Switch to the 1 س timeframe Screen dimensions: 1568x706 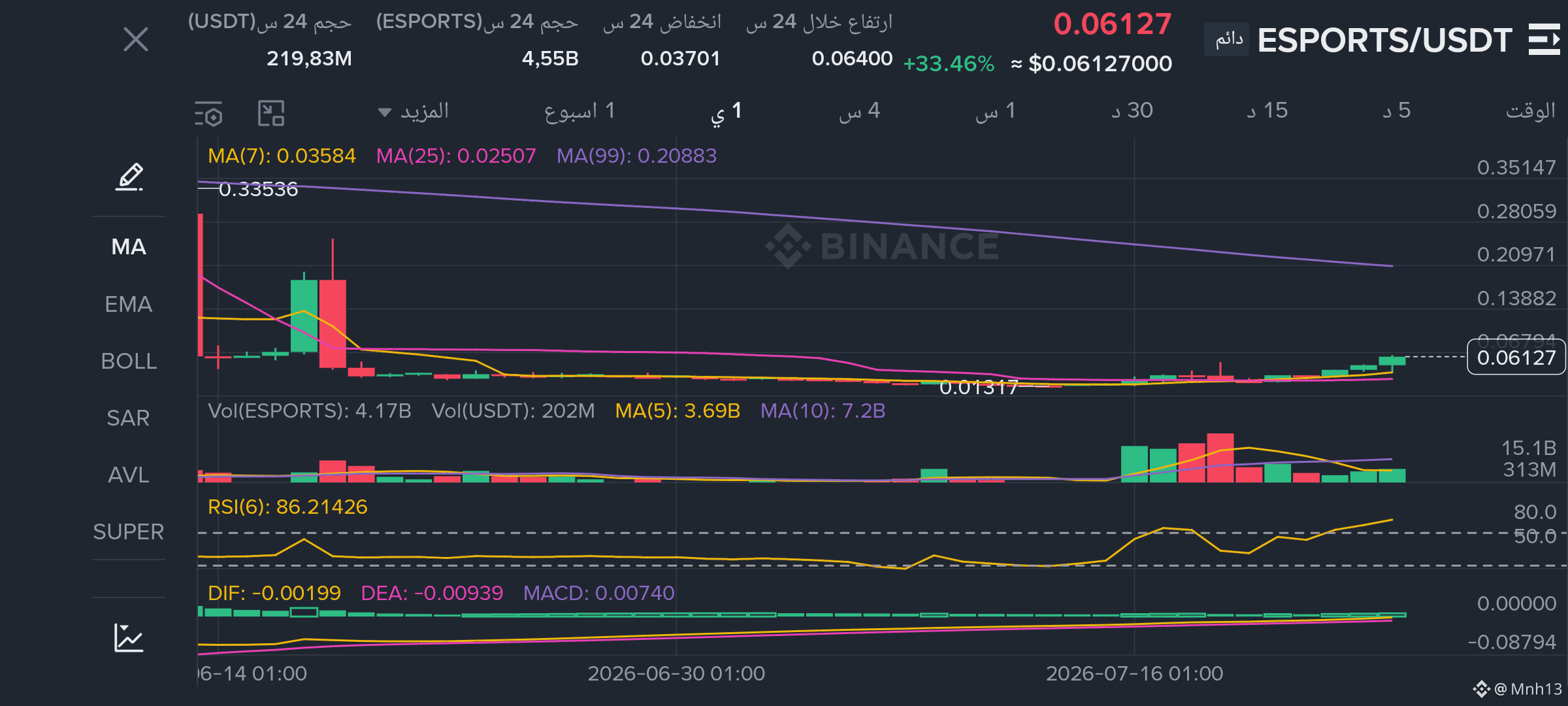(996, 111)
